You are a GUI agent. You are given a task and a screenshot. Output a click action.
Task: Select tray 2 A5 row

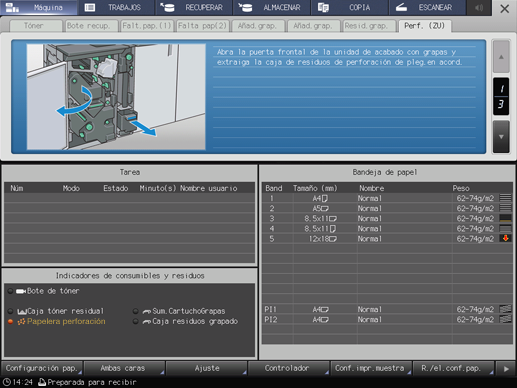pyautogui.click(x=387, y=208)
